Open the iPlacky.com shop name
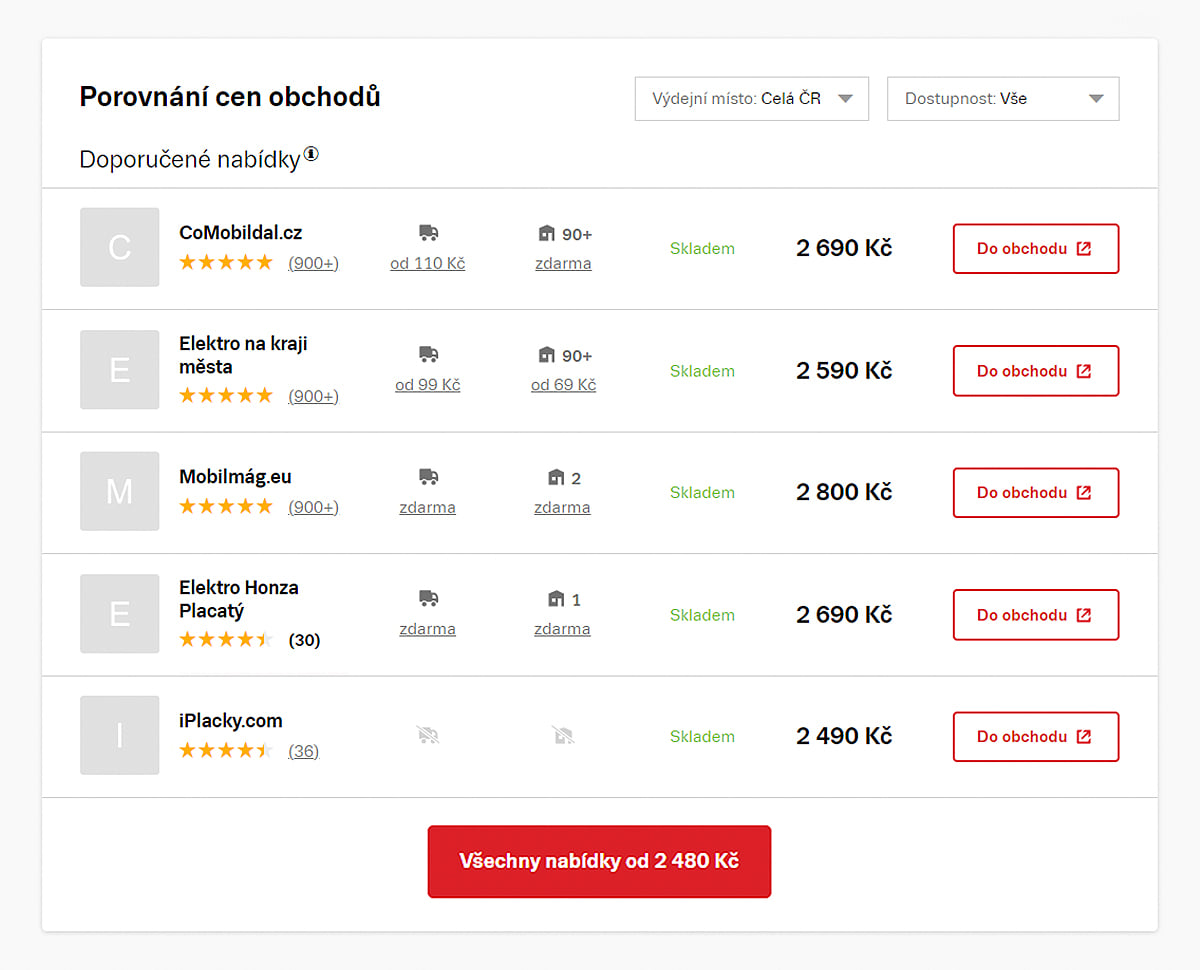The image size is (1200, 970). tap(231, 721)
